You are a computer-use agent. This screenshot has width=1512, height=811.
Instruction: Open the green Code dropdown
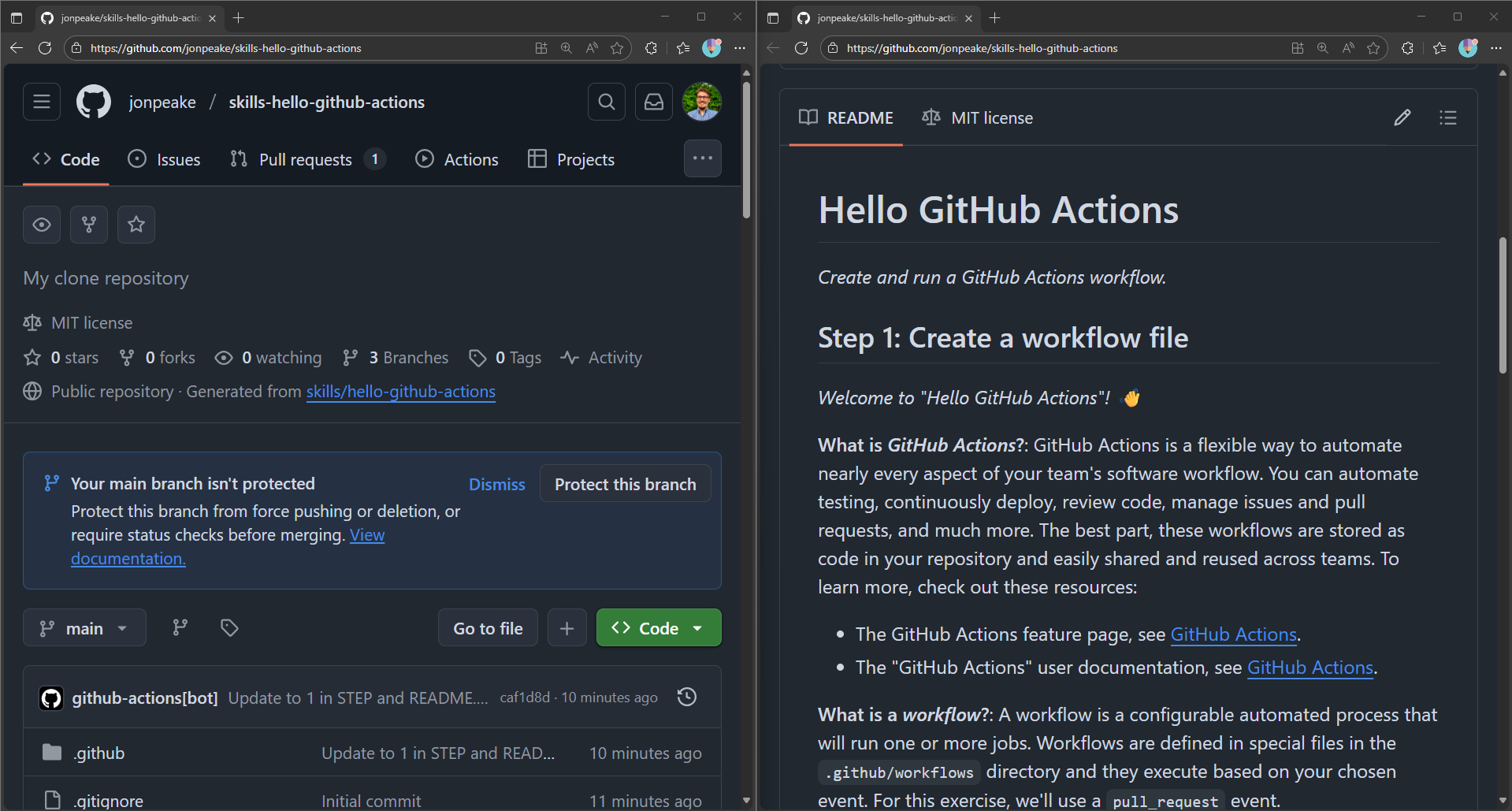pos(658,628)
